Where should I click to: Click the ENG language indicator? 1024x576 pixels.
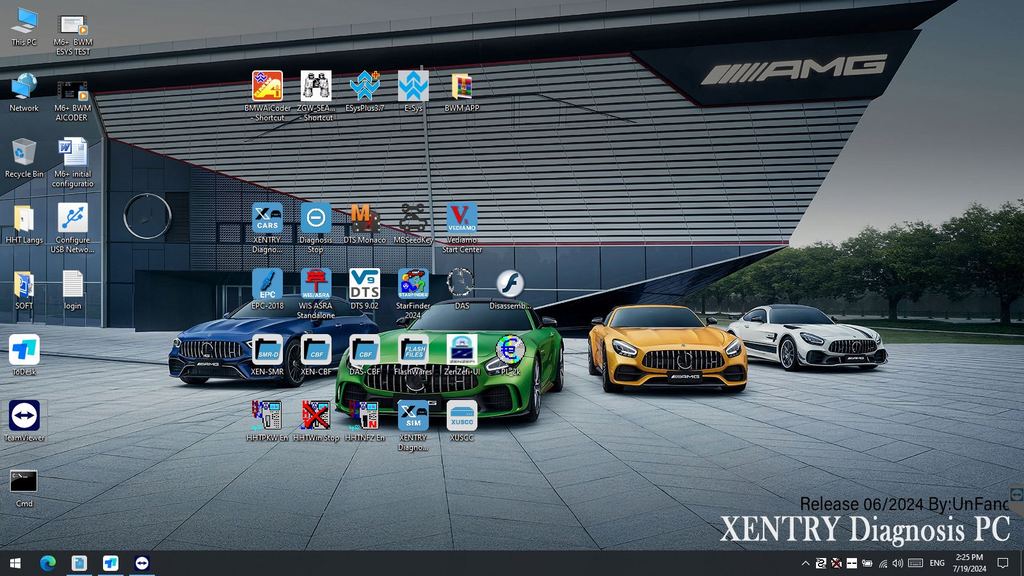[937, 564]
